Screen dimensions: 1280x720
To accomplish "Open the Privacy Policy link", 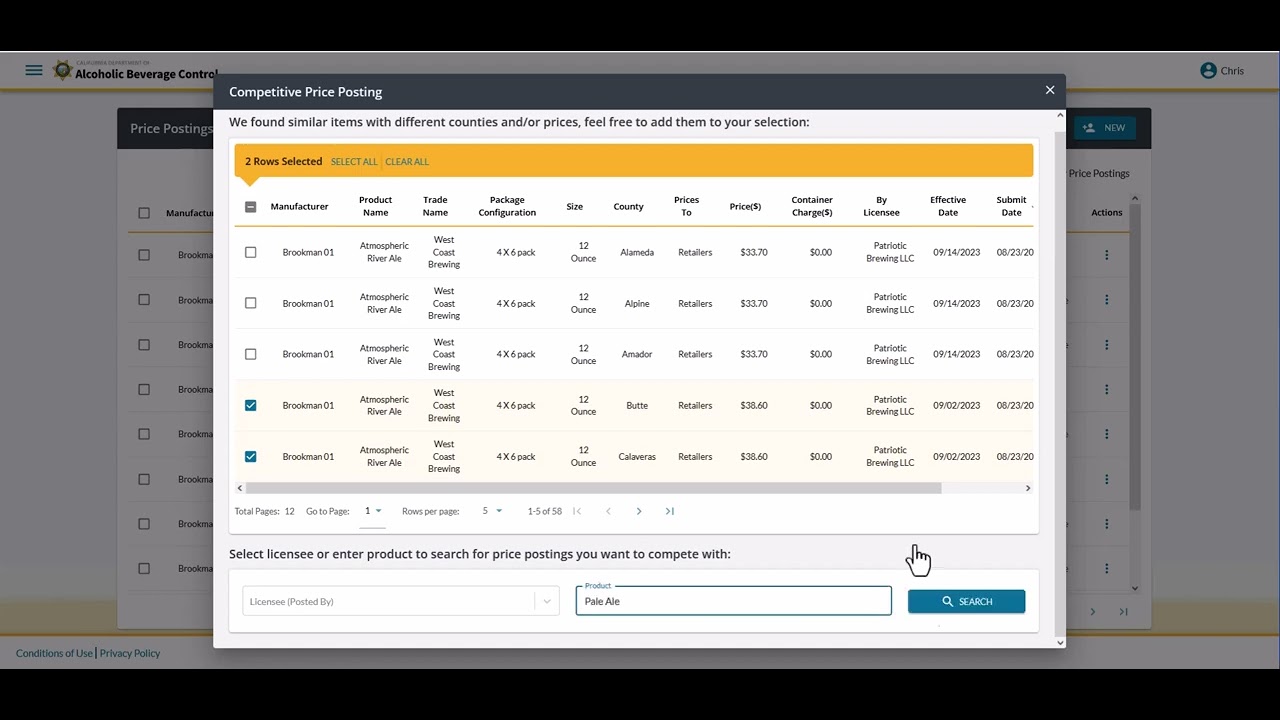I will [x=130, y=653].
